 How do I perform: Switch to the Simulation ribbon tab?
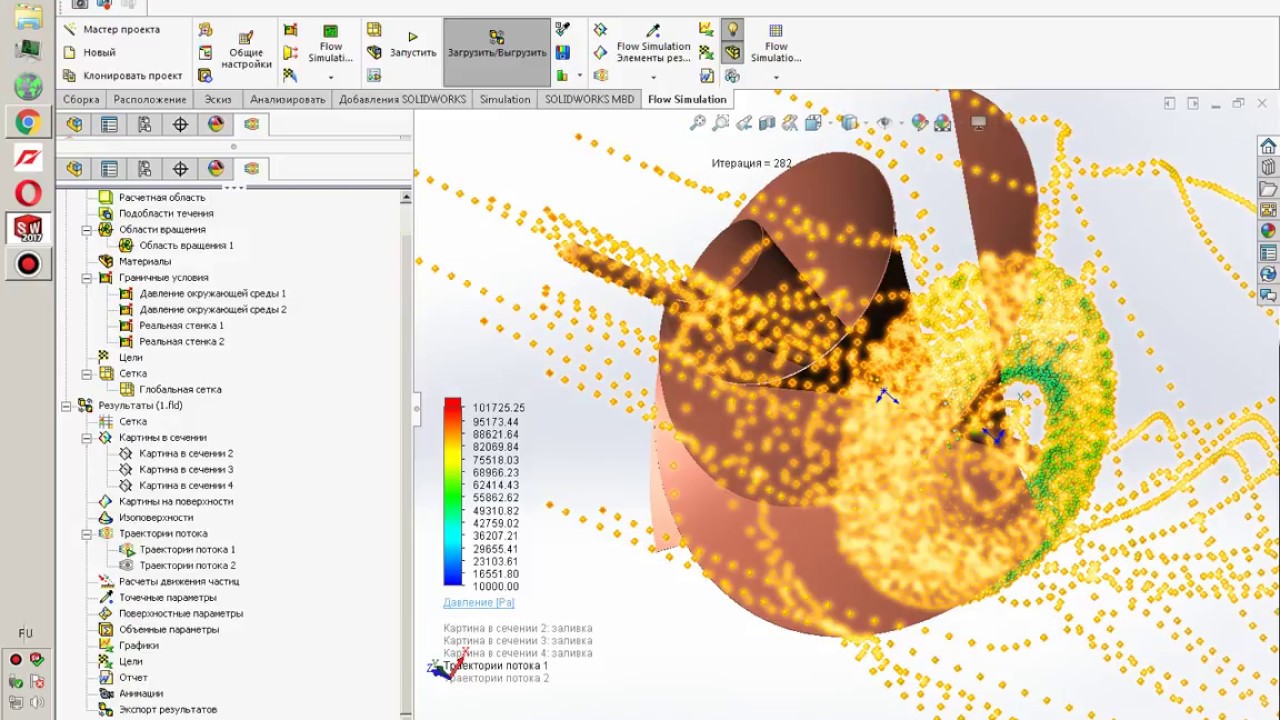505,99
